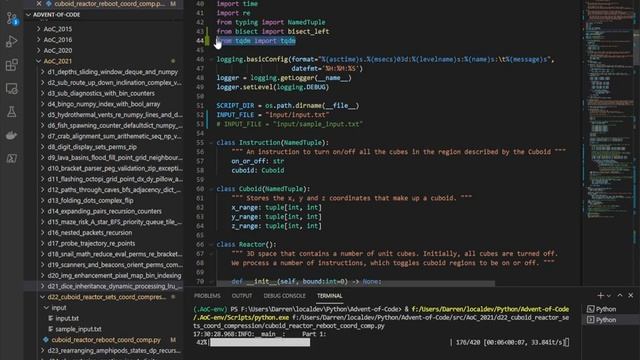Screen dimensions: 640x360
Task: Click line number 52 in the gutter
Action: pos(200,115)
